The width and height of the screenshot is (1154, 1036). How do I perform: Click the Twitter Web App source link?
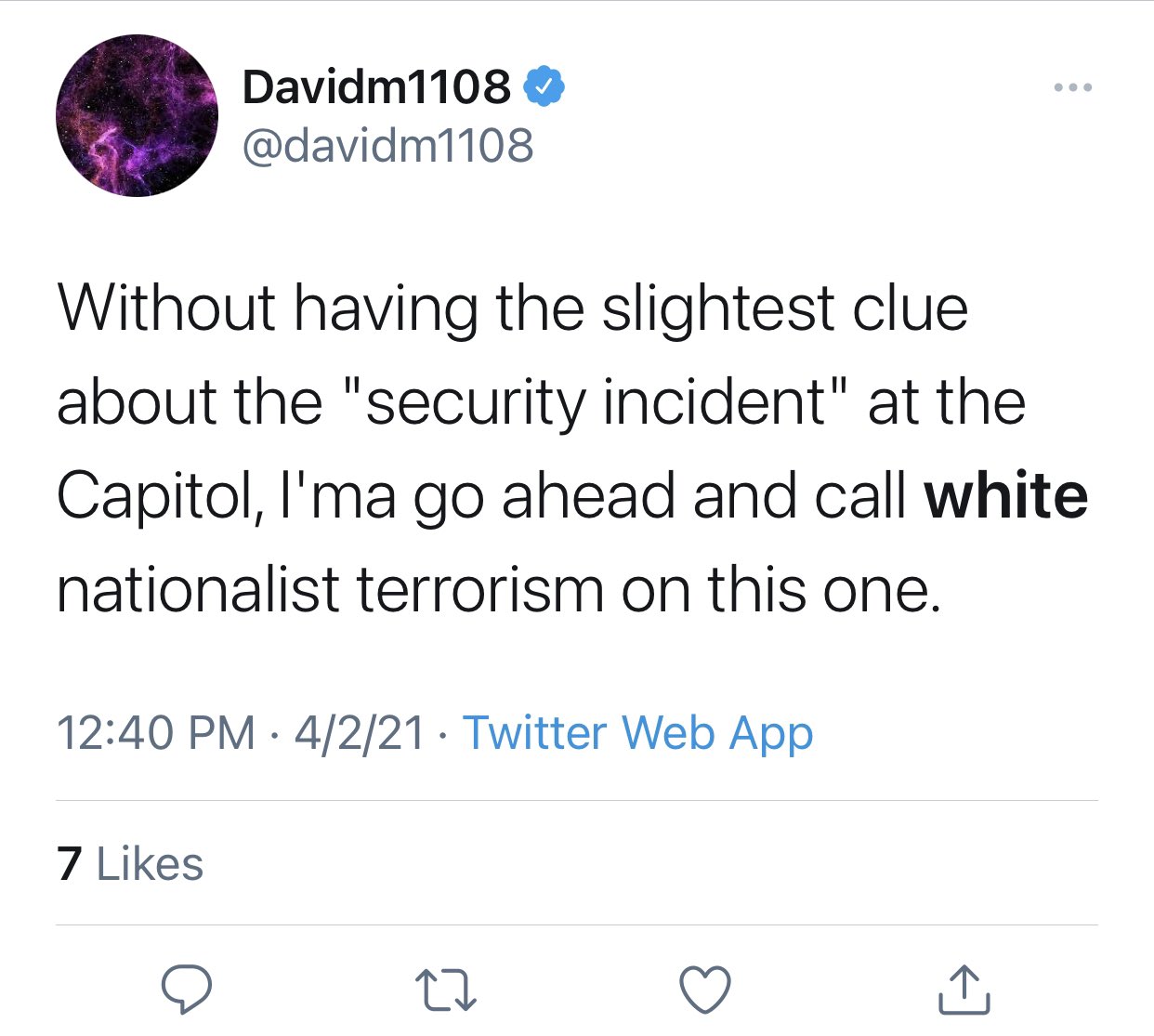[637, 732]
